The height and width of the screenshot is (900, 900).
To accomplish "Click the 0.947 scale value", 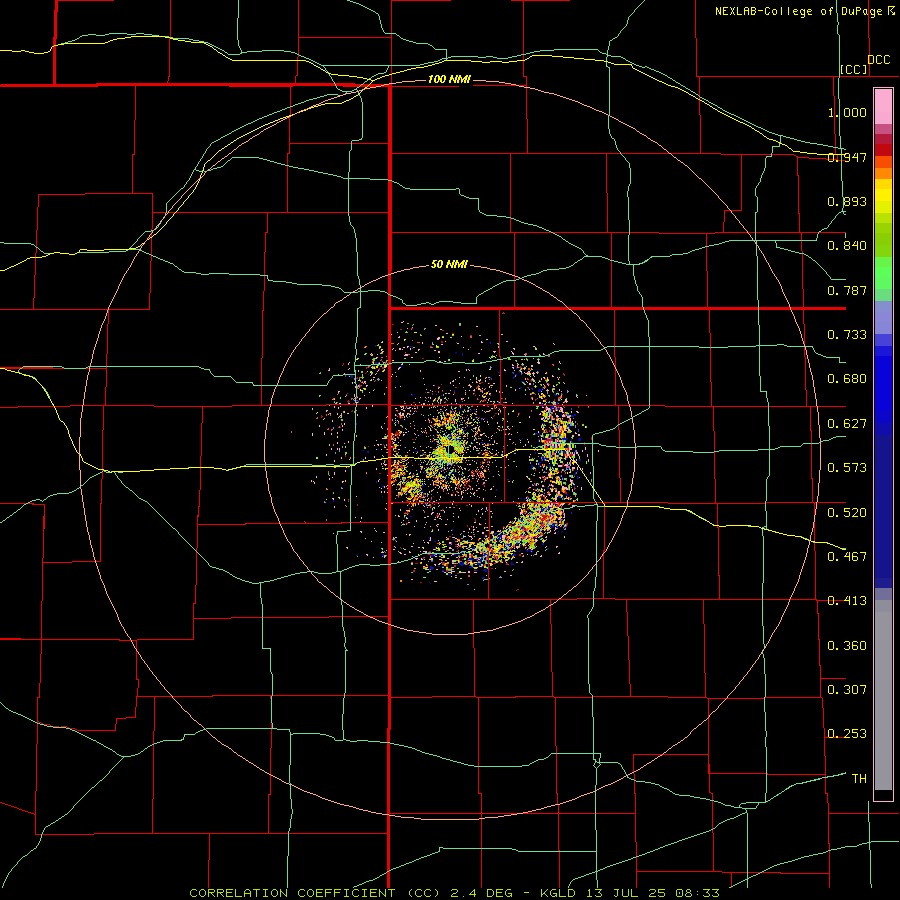I will (x=847, y=157).
